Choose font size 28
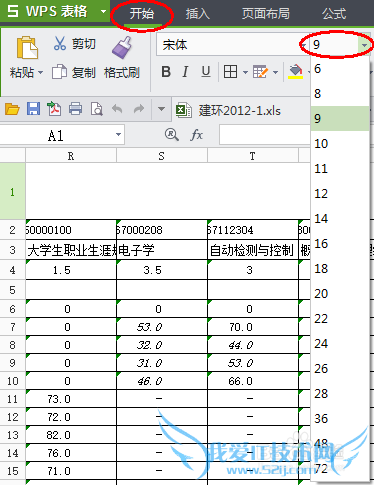The height and width of the screenshot is (485, 374). point(340,394)
